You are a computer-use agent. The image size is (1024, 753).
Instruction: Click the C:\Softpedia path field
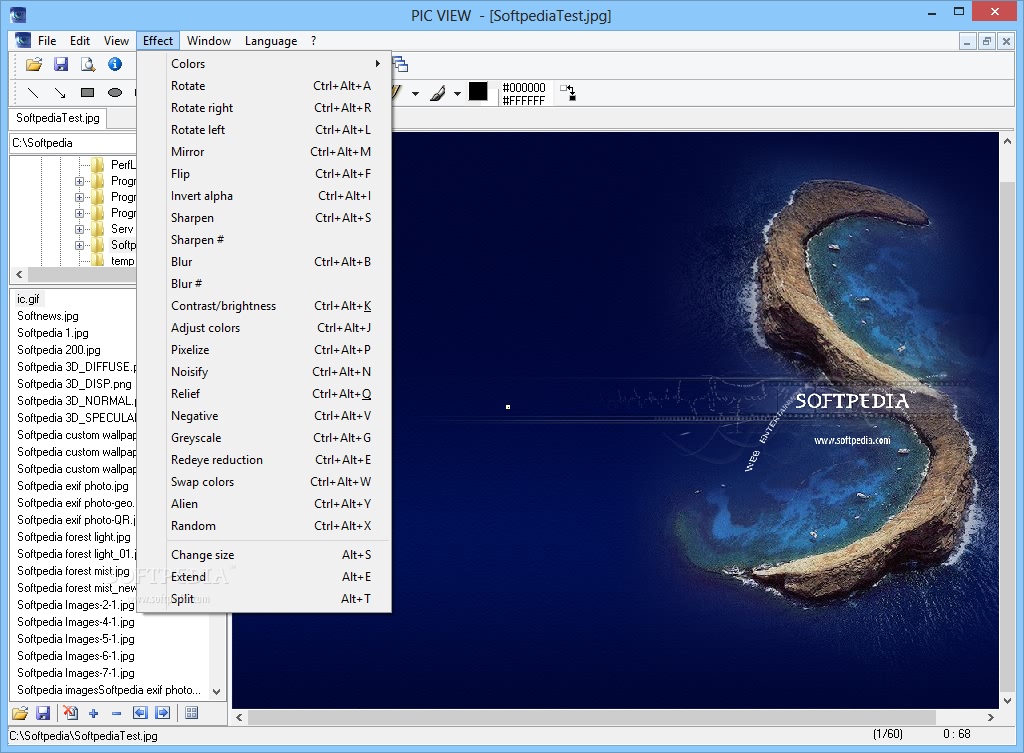[73, 143]
